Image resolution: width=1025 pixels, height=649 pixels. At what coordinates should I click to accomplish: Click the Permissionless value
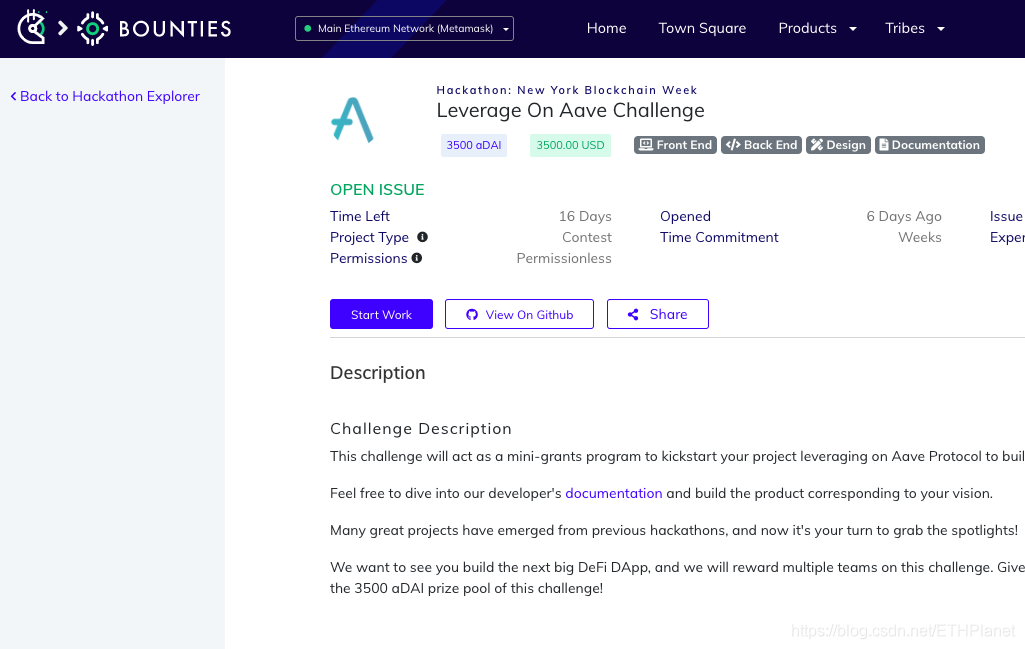pos(564,258)
